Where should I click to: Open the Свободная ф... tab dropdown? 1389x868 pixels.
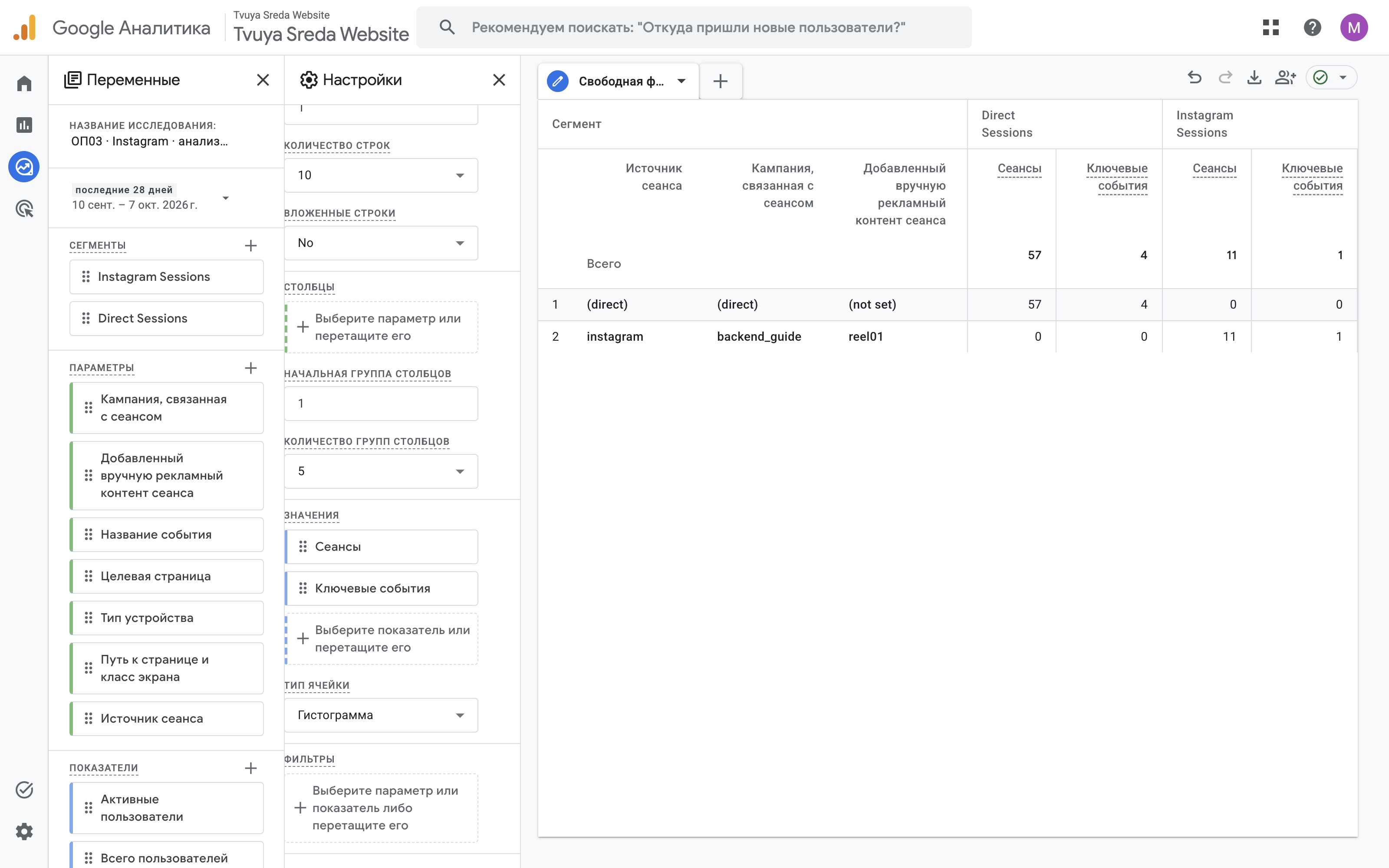(681, 81)
